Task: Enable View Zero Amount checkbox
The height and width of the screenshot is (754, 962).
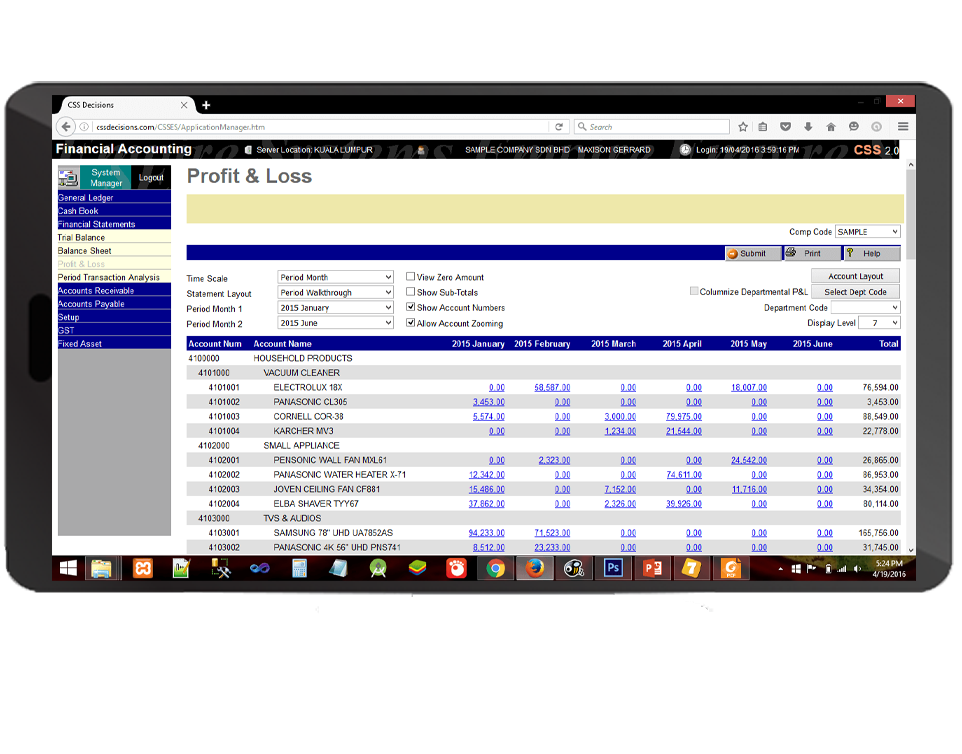Action: tap(410, 277)
